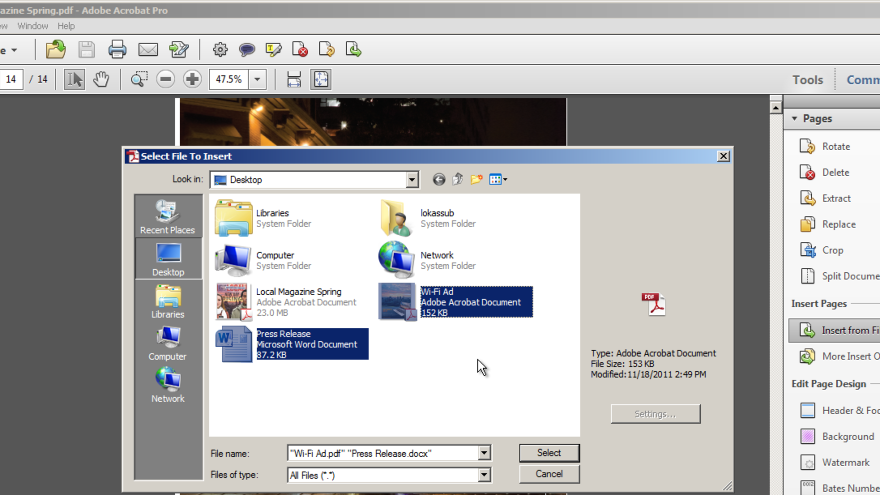Image resolution: width=880 pixels, height=495 pixels.
Task: Choose the Select tool arrow icon
Action: (74, 79)
